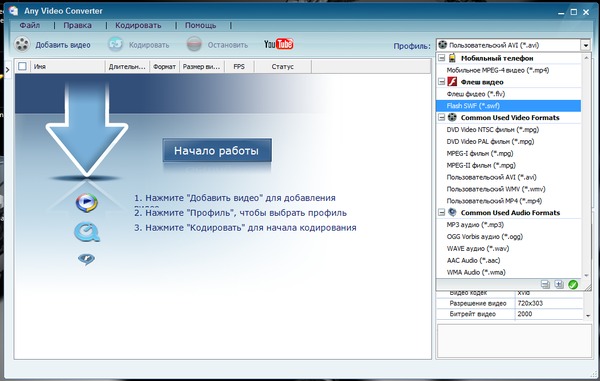
Task: Click the Остановить toolbar button label
Action: pyautogui.click(x=228, y=45)
